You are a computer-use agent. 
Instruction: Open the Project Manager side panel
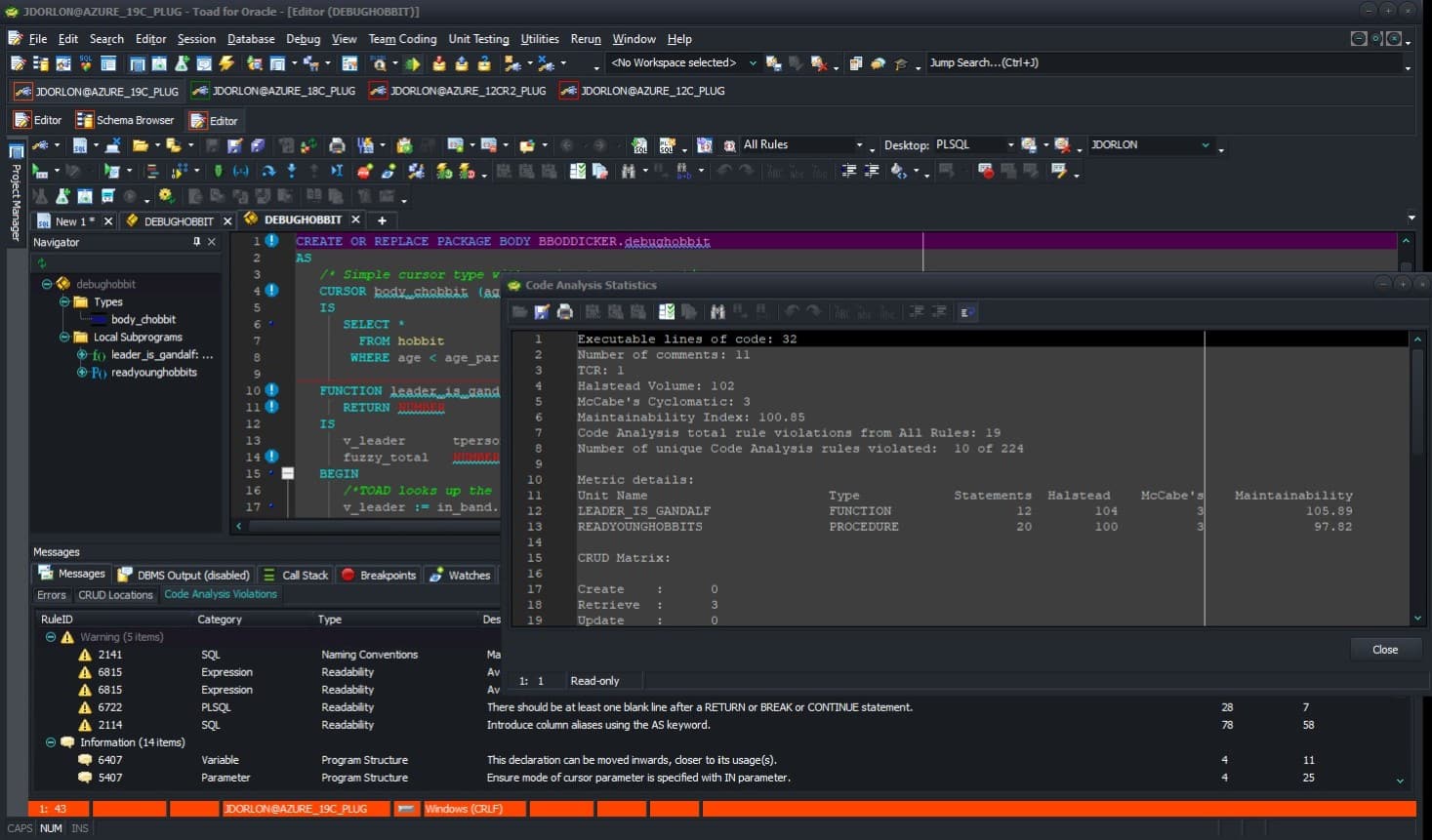pos(16,192)
